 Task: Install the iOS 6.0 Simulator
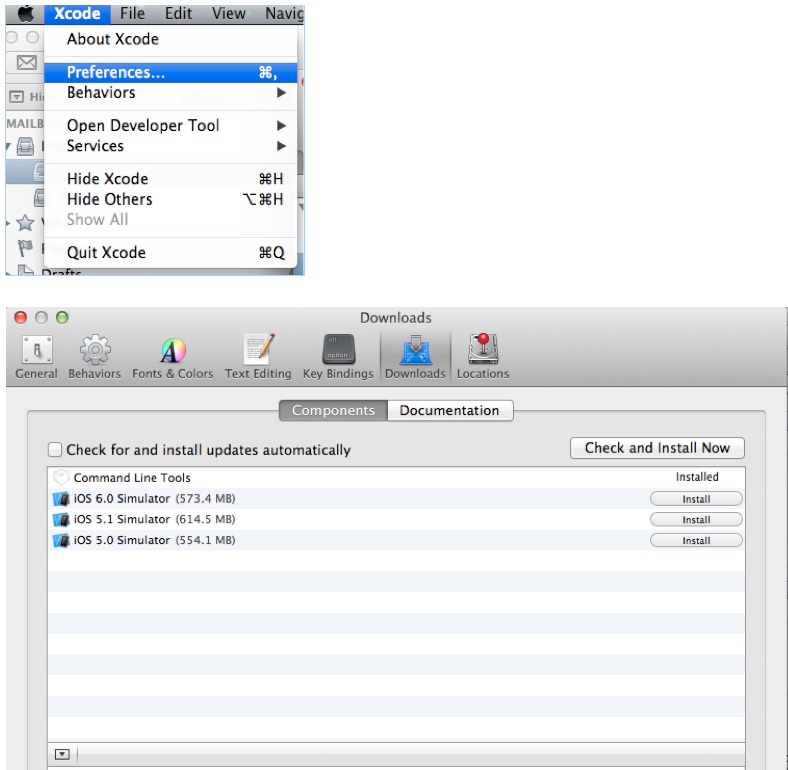point(696,499)
